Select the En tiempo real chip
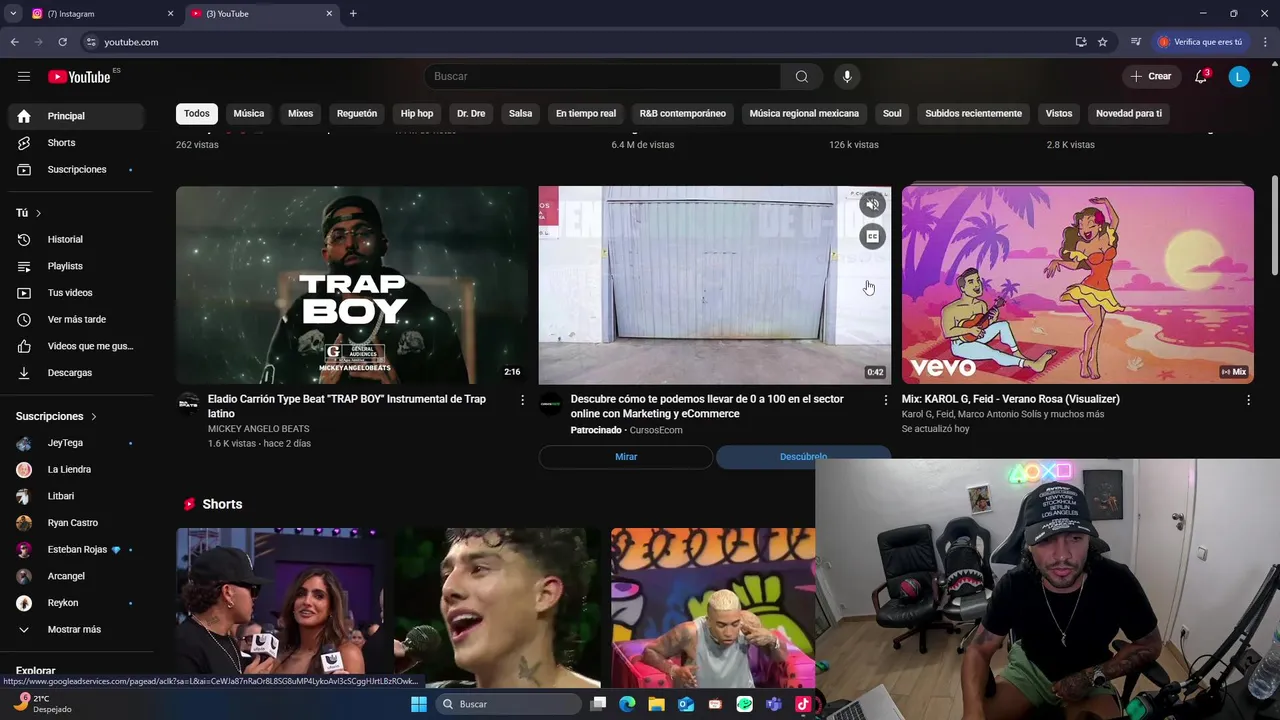The height and width of the screenshot is (720, 1280). (x=586, y=113)
